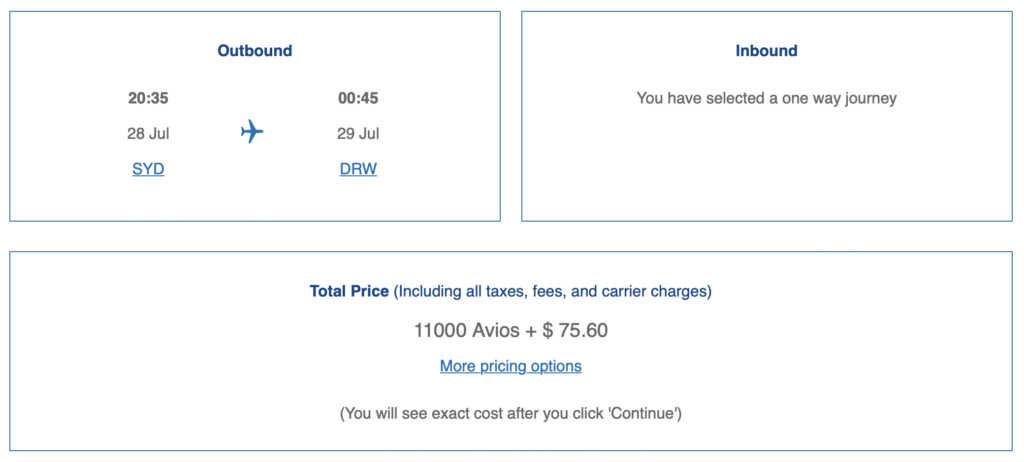Select the 20:35 departure time
This screenshot has height=462, width=1024.
[x=148, y=98]
